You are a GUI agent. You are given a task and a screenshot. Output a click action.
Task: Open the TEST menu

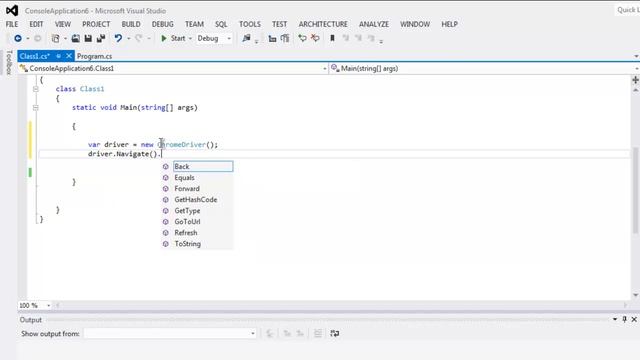[x=280, y=24]
